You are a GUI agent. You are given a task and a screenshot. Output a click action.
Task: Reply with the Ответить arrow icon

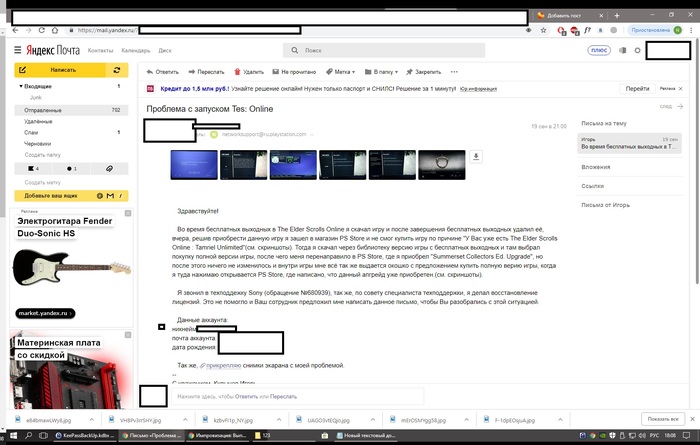pos(150,72)
